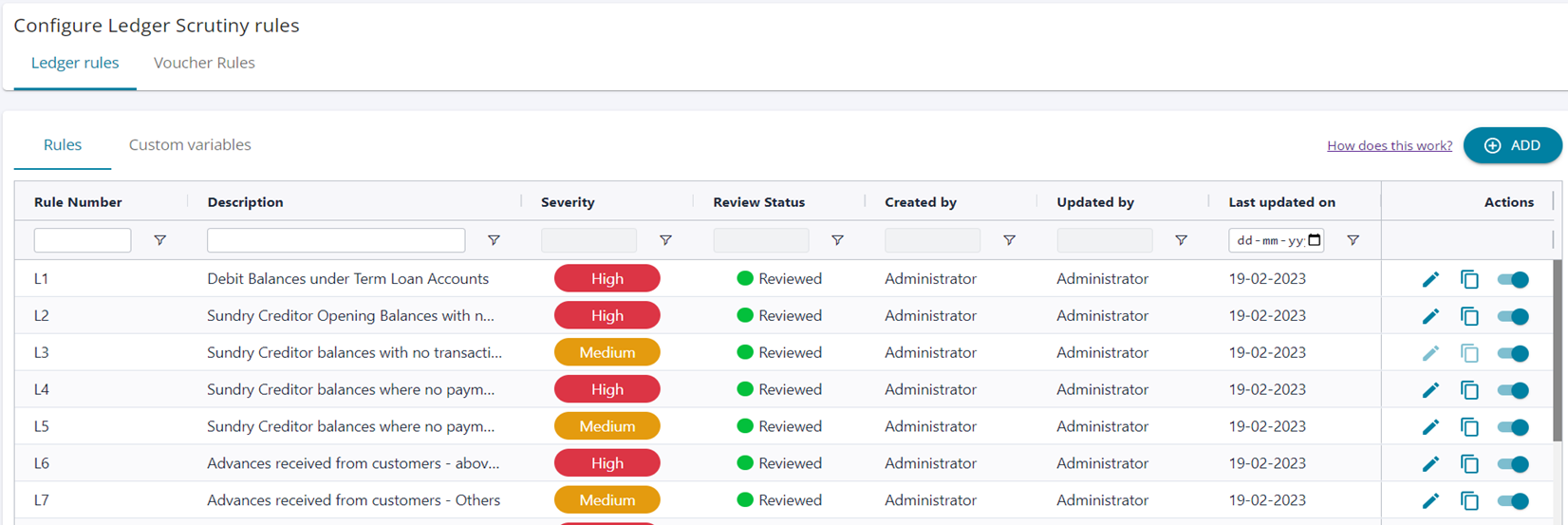
Task: Click Description column filter funnel icon
Action: pos(494,240)
